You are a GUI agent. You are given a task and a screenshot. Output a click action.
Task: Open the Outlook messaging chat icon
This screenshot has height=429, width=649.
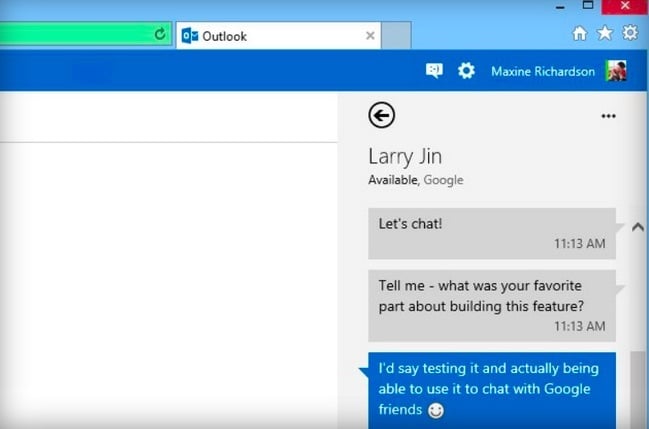434,71
